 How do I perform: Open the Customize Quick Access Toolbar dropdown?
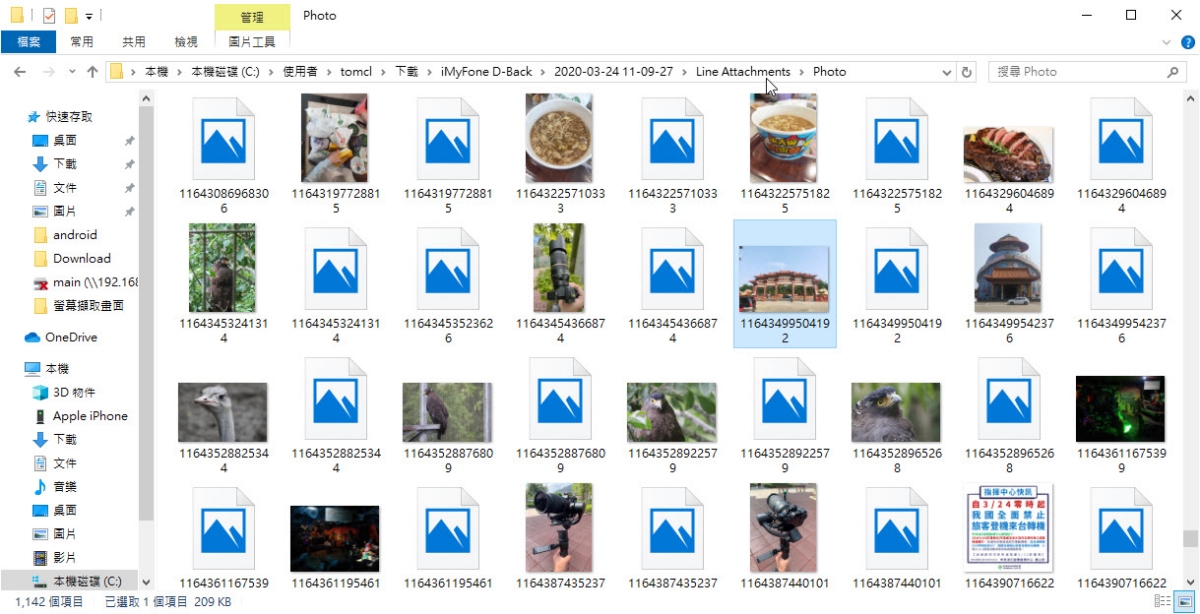[x=89, y=16]
